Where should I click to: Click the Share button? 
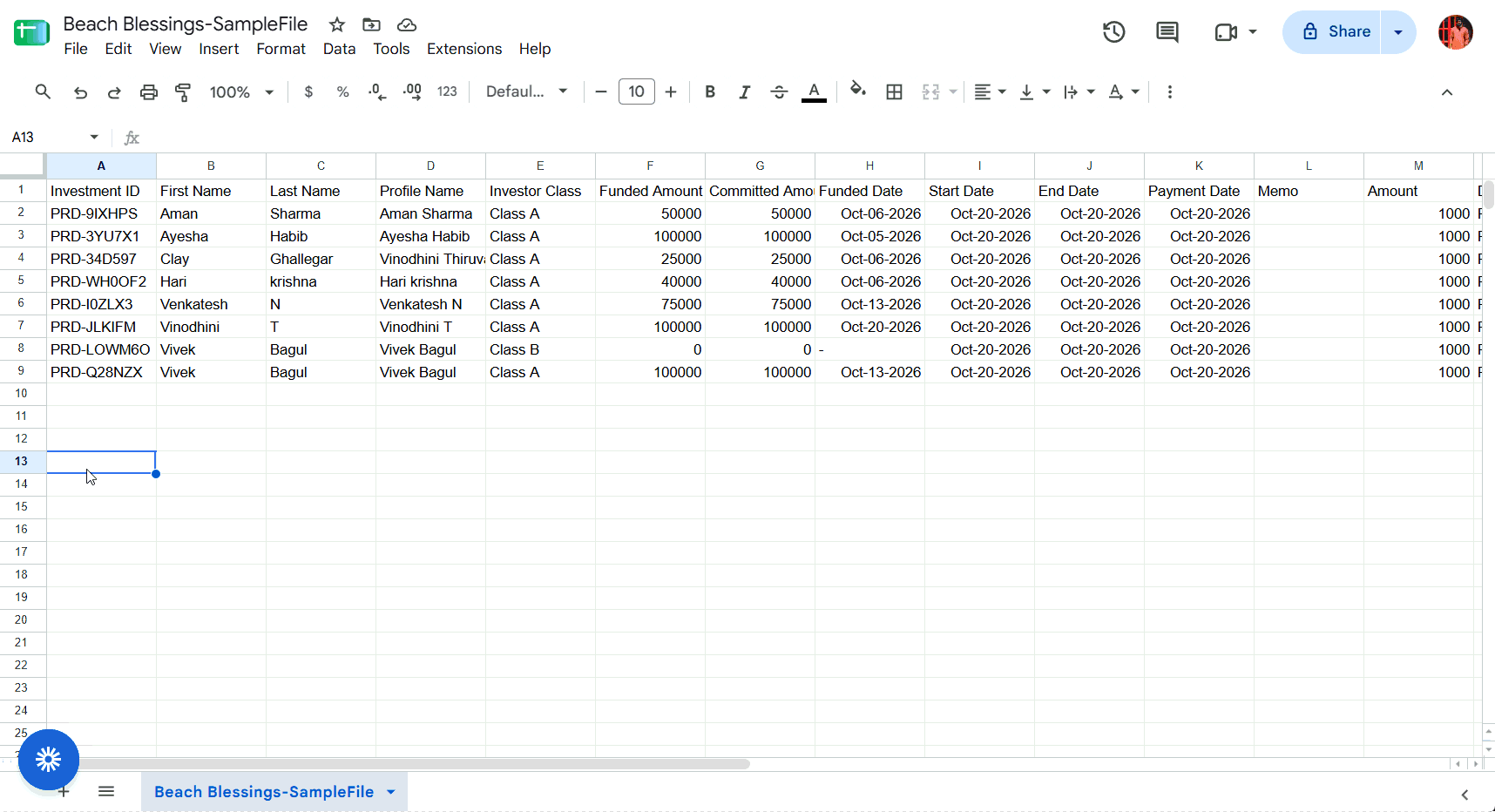tap(1333, 32)
